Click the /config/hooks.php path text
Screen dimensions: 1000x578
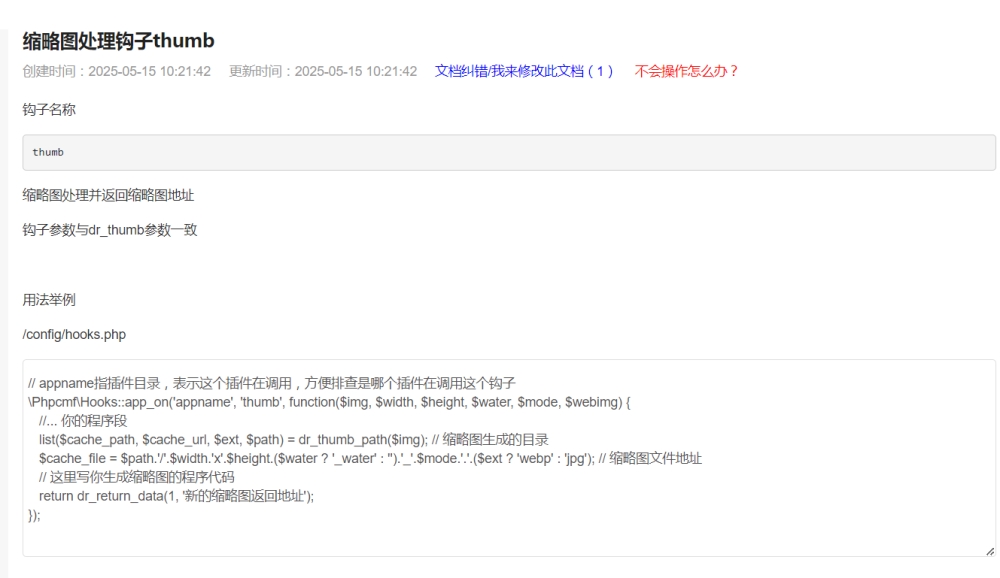[74, 334]
